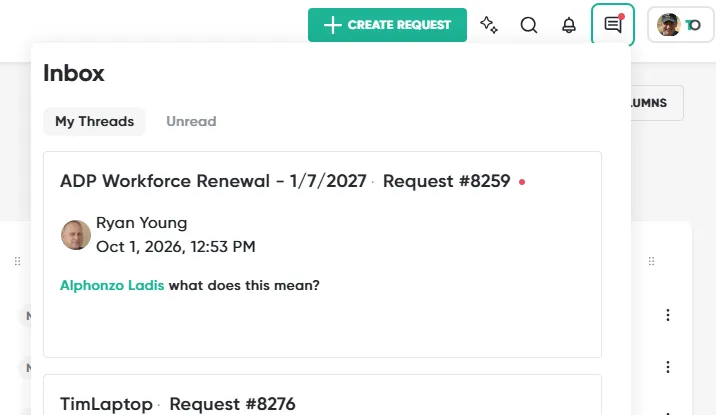The width and height of the screenshot is (716, 415).
Task: Switch to the My Threads tab
Action: [95, 121]
